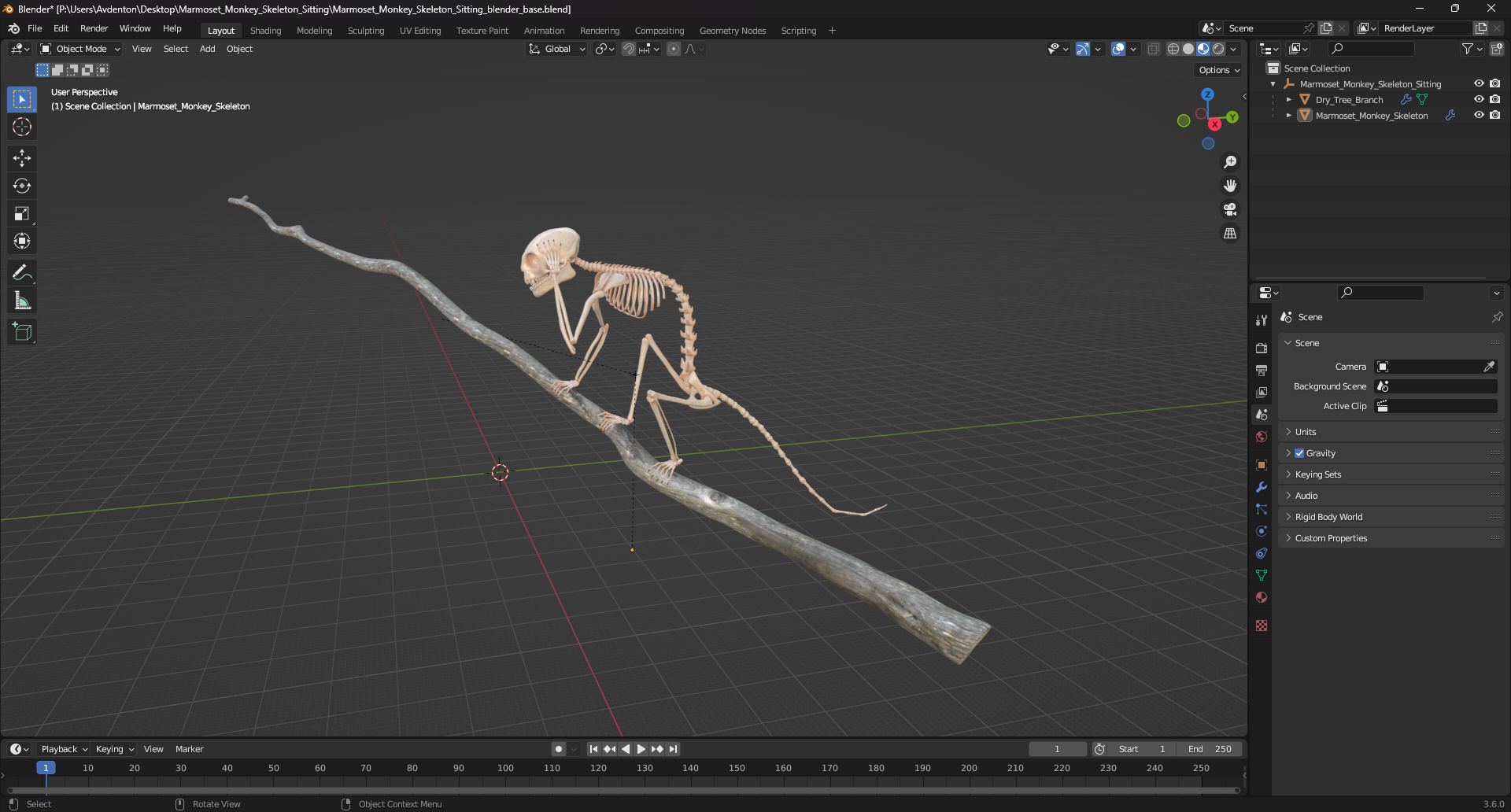The image size is (1511, 812).
Task: Open the Playback dropdown
Action: point(64,749)
